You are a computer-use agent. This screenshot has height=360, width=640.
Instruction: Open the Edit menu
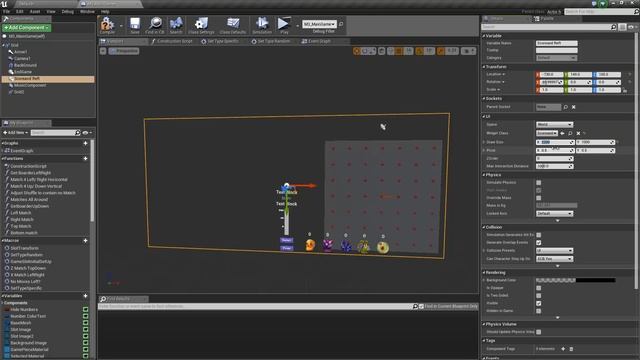(x=20, y=11)
